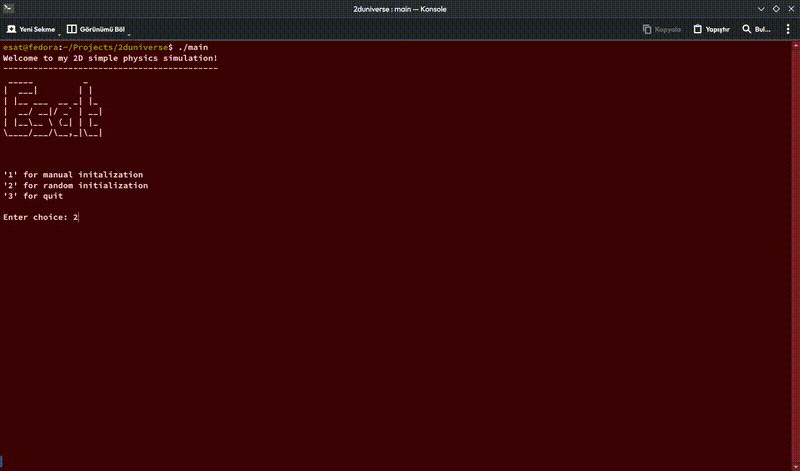Click the Kopyala copy button
This screenshot has width=800, height=471.
(x=662, y=29)
